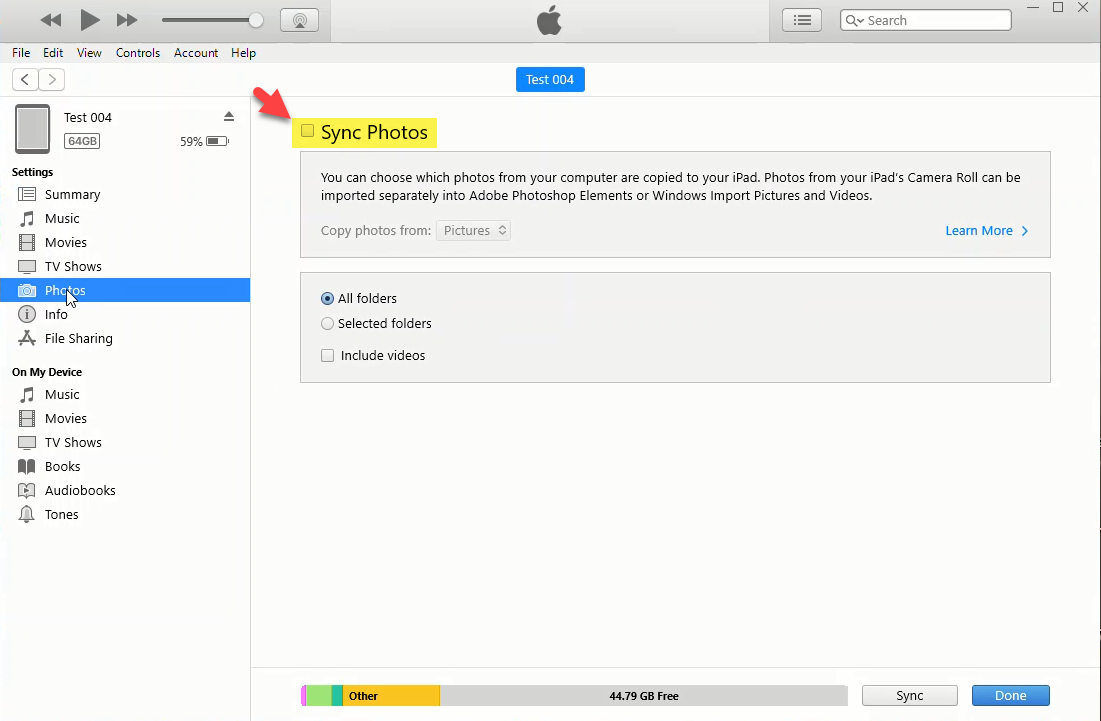Open the AirPlay output icon
The height and width of the screenshot is (721, 1101).
click(x=299, y=20)
